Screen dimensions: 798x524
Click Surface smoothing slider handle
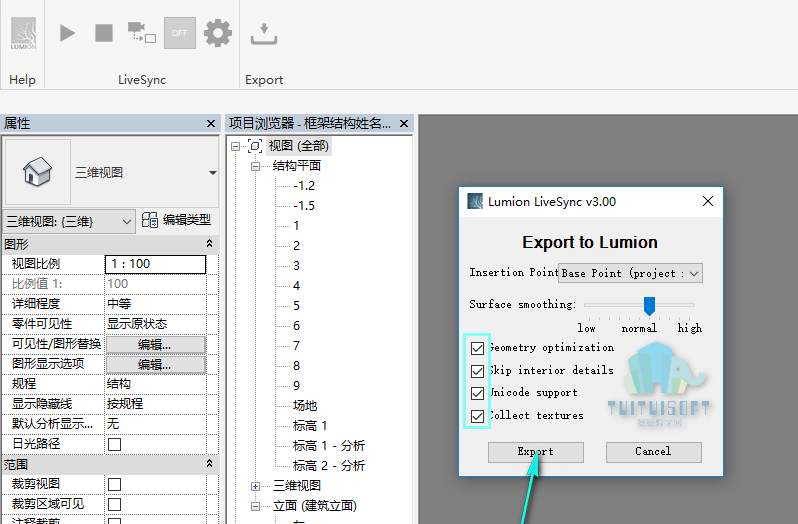649,306
